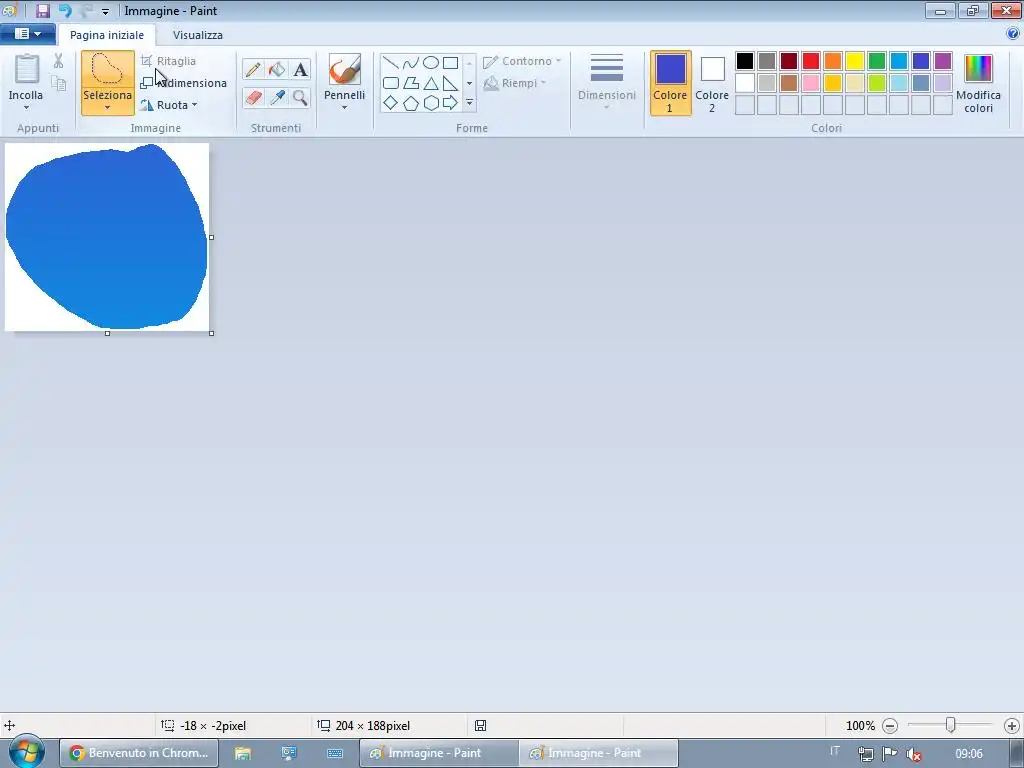
Task: Expand the shapes gallery more arrow
Action: coord(470,103)
